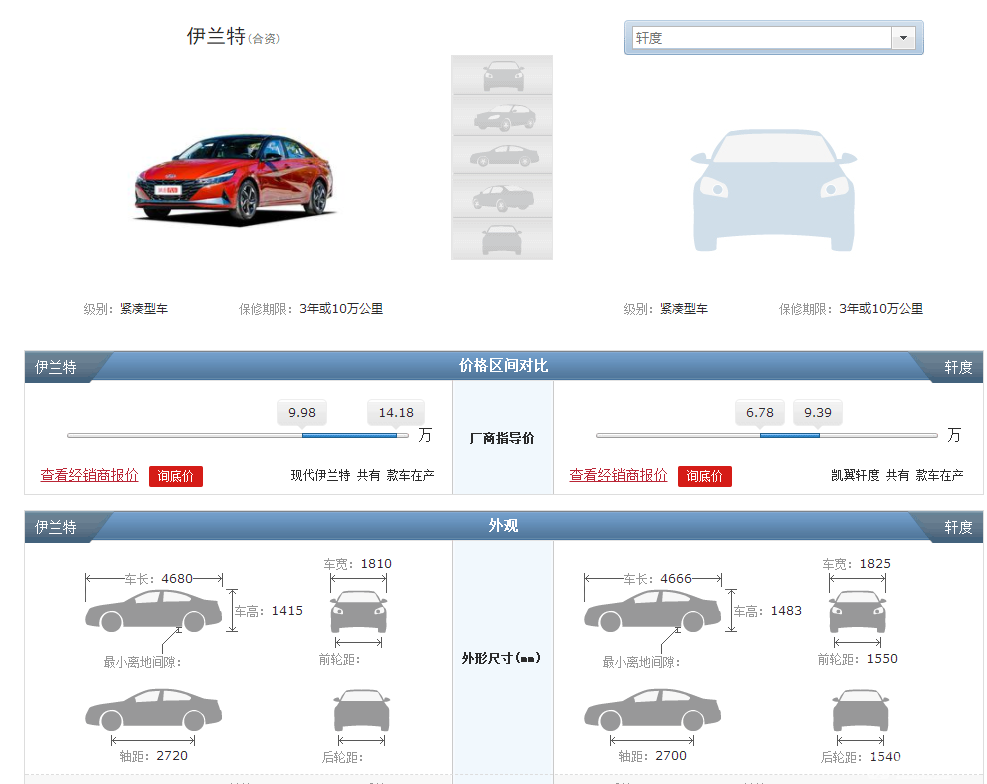Viewport: 987px width, 784px height.
Task: Click 车长: 4680 dimension text
Action: [x=159, y=579]
